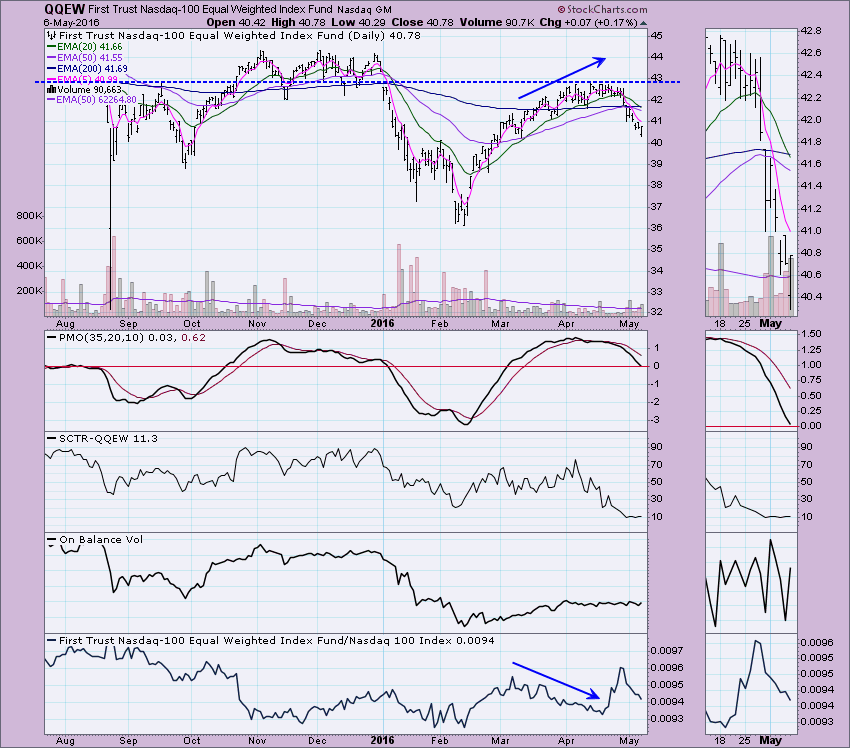850x748 pixels.
Task: Click the Open 40.42 value
Action: coord(236,23)
